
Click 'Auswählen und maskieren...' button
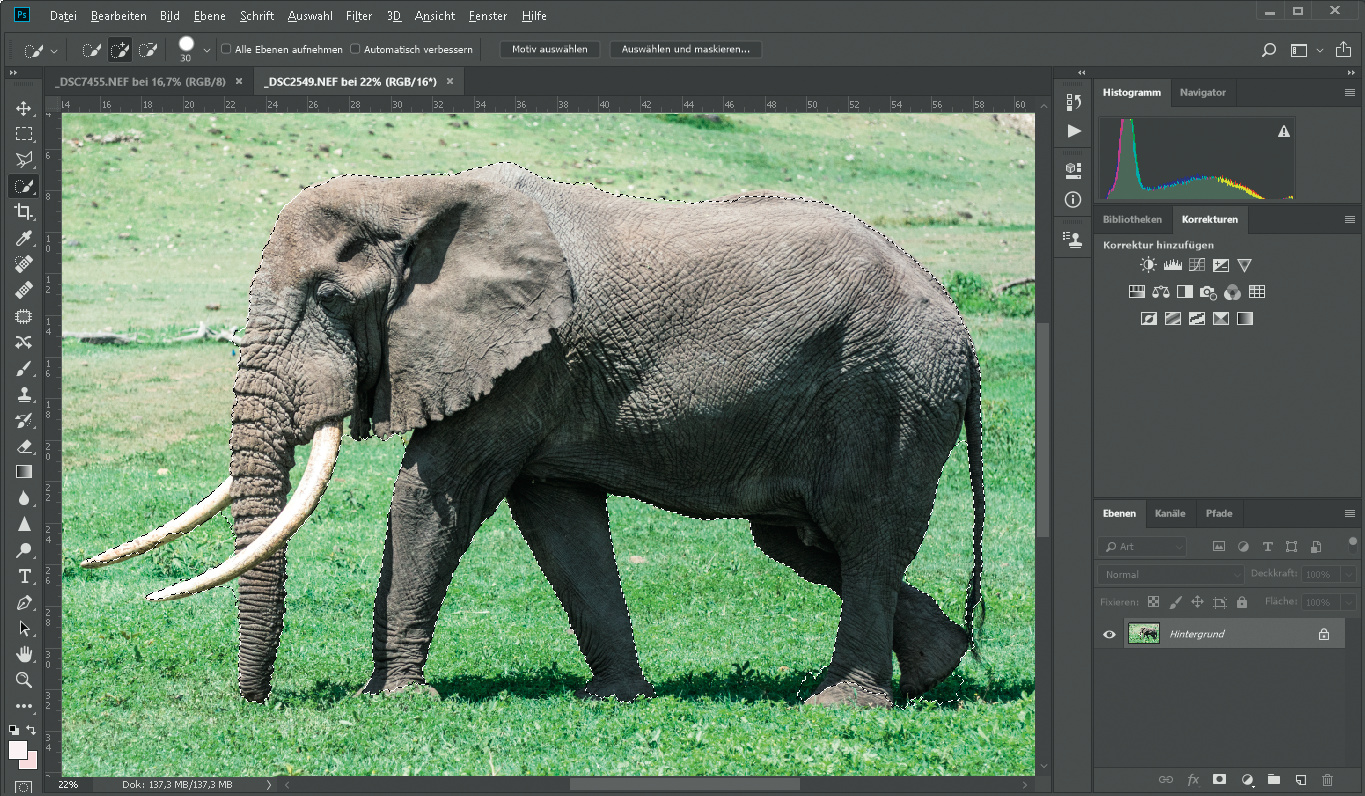pos(685,49)
